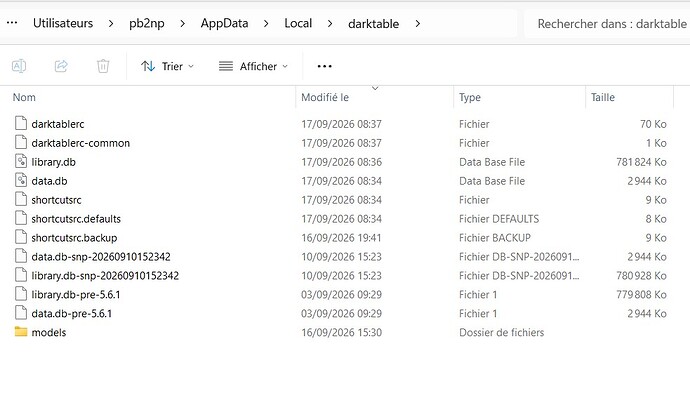Click the file name darktablerc-common
The height and width of the screenshot is (397, 690).
(x=81, y=143)
